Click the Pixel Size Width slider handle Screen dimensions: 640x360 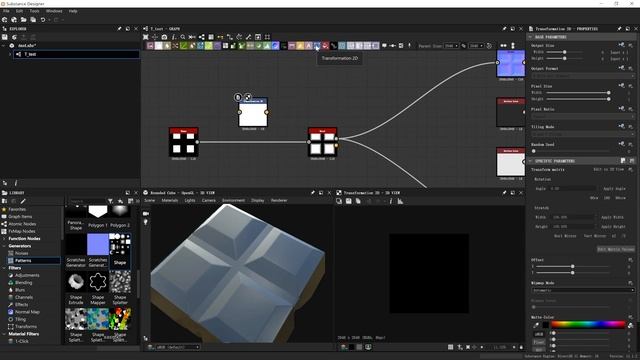pos(609,93)
